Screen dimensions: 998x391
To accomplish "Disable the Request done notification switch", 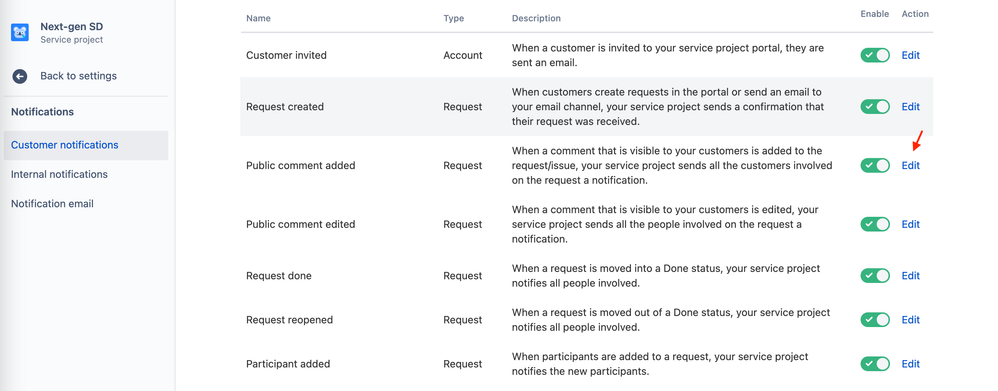I will click(875, 276).
